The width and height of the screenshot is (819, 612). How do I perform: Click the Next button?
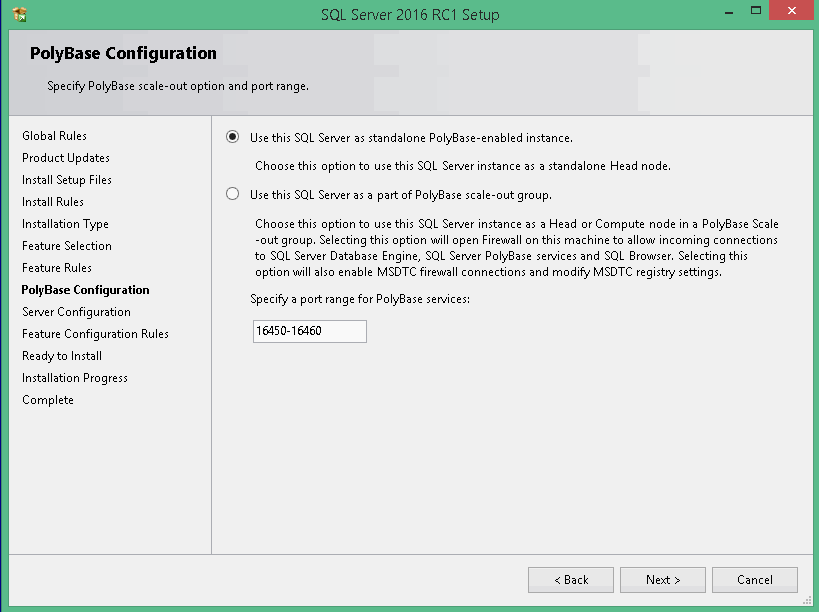tap(662, 580)
